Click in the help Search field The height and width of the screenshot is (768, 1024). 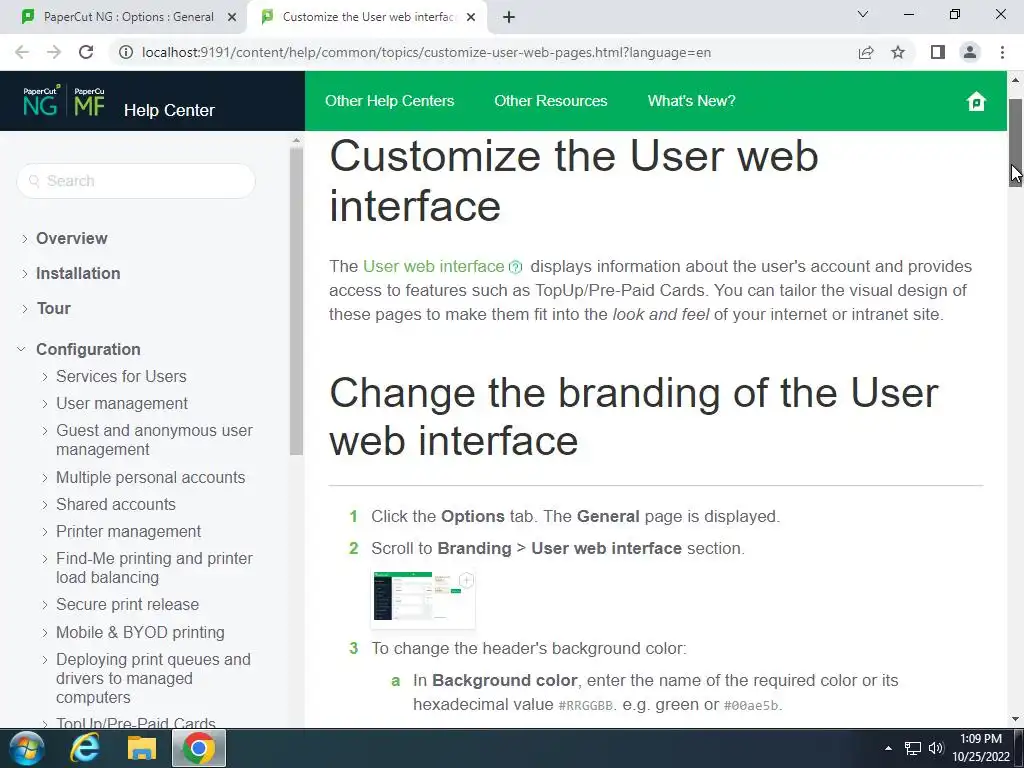pos(136,181)
